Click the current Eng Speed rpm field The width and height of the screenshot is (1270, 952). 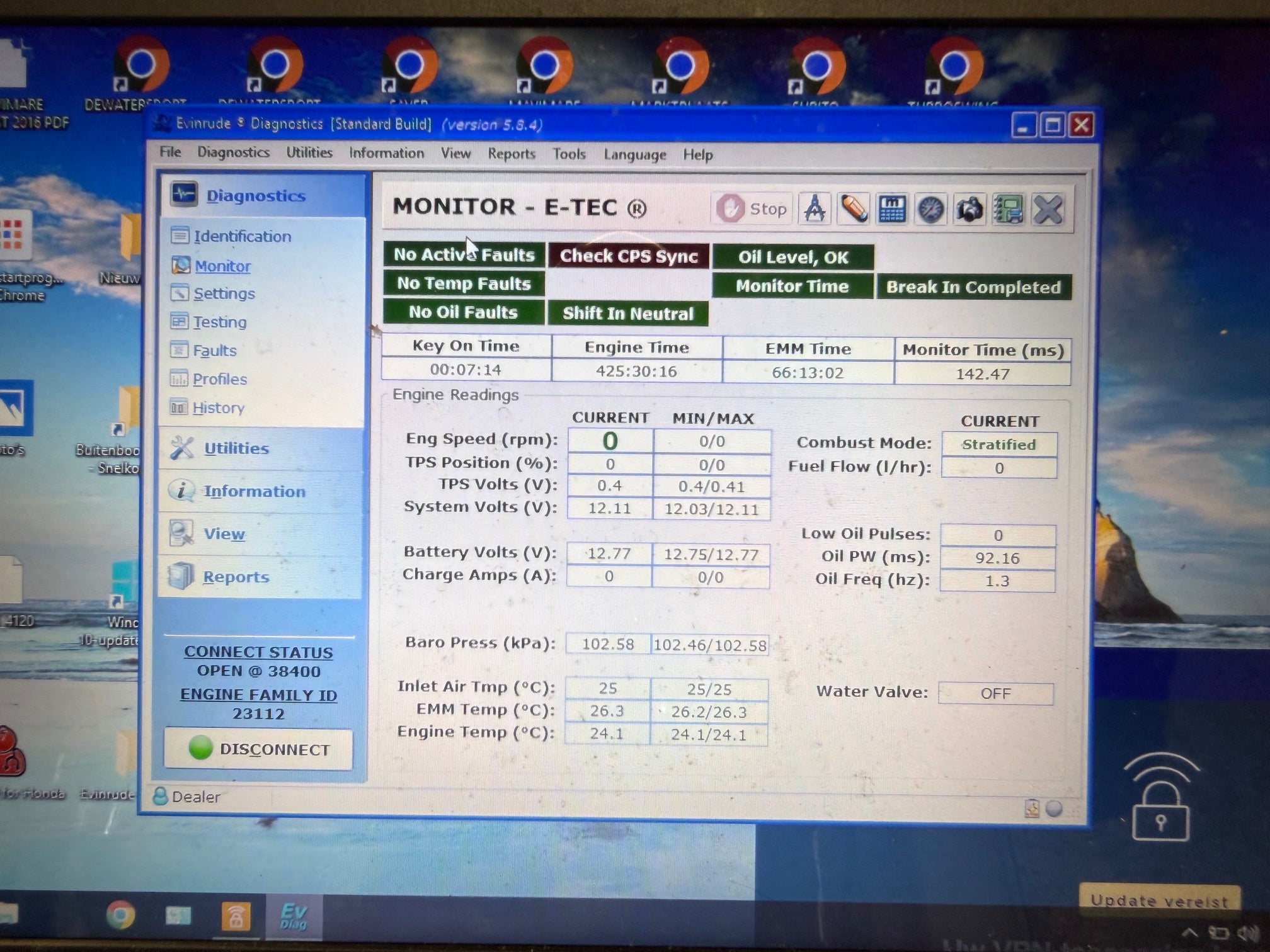tap(610, 441)
